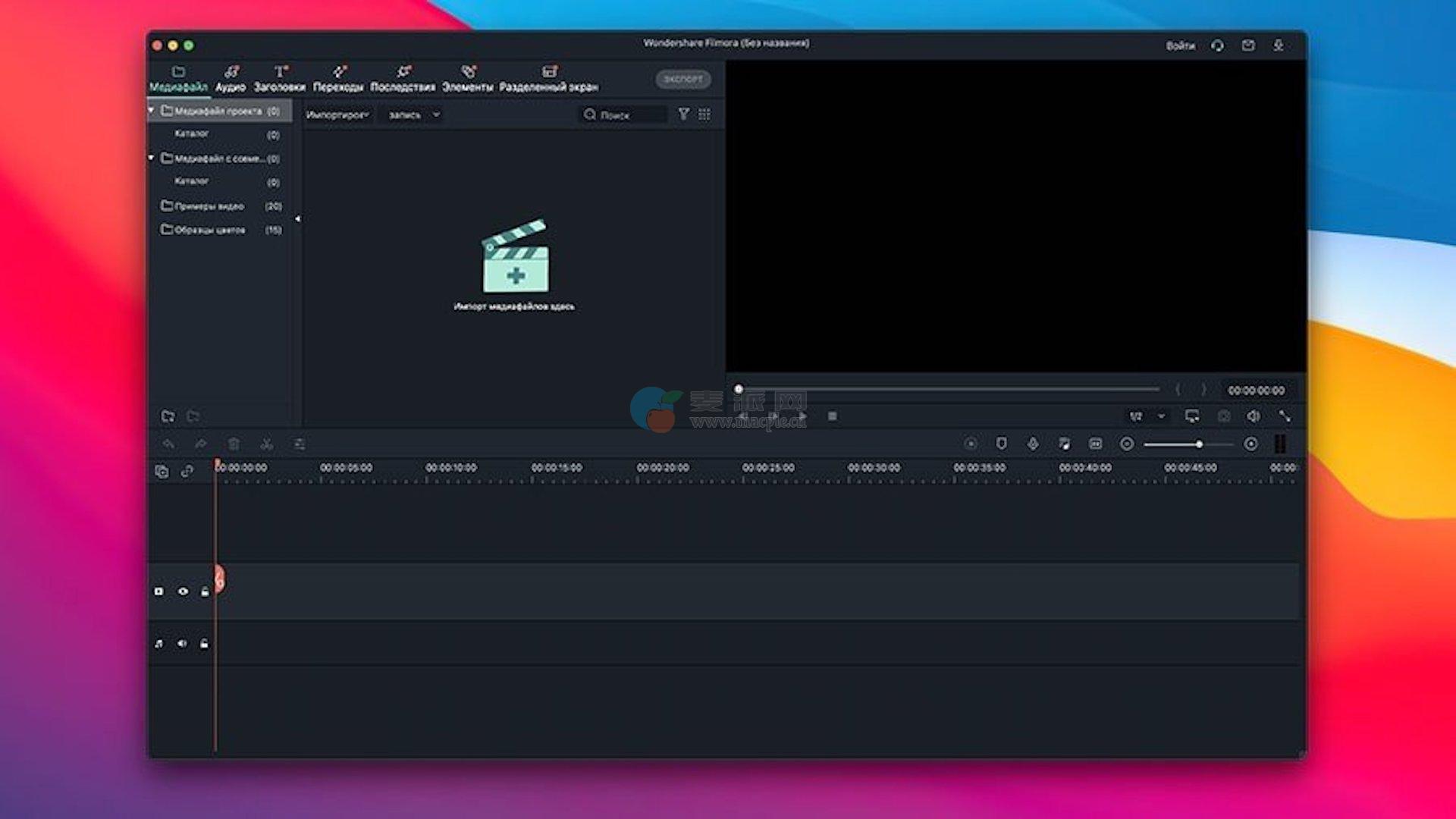Click the voiceover microphone icon in timeline toolbar

click(x=1033, y=444)
